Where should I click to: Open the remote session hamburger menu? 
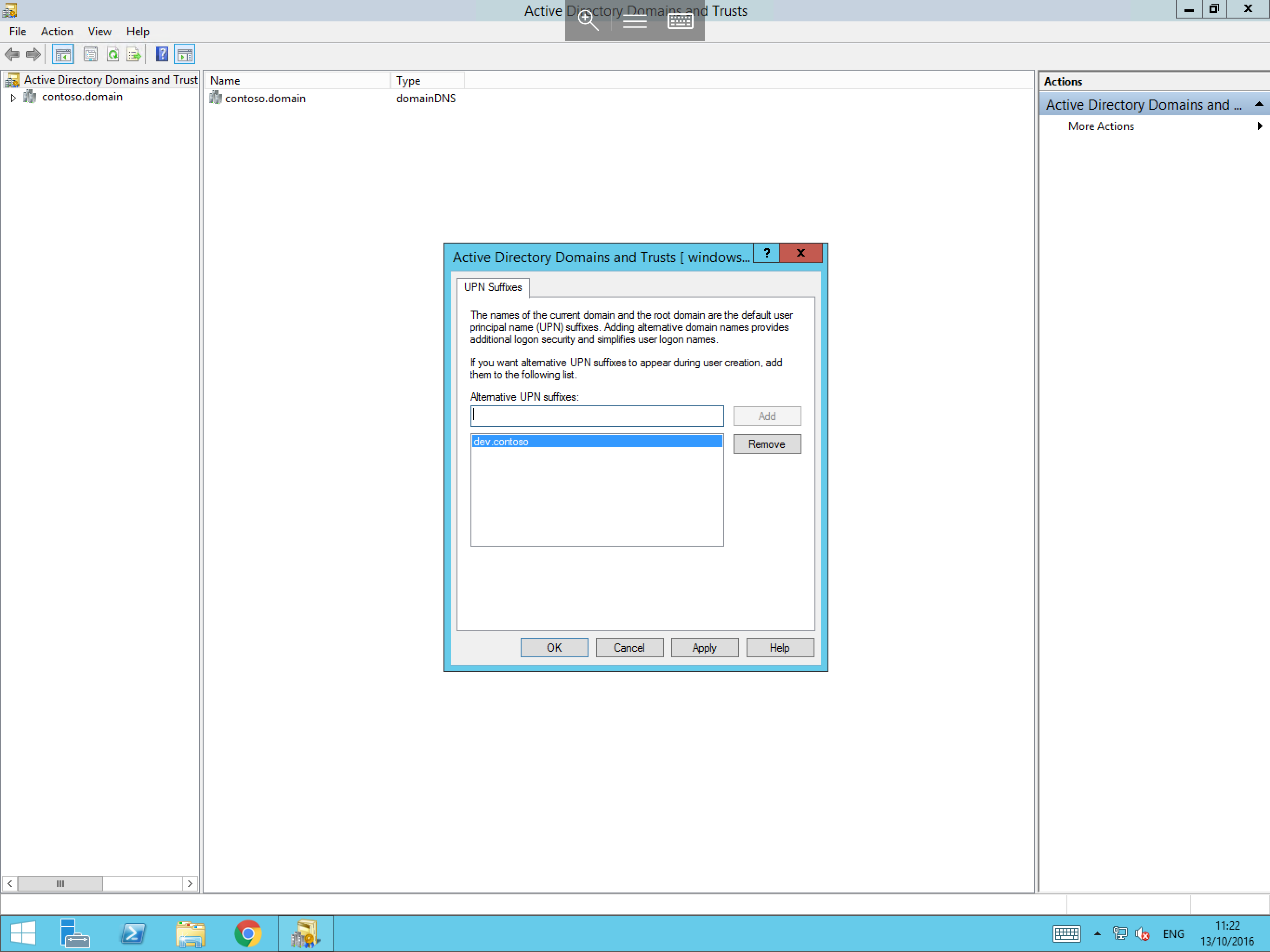(x=635, y=21)
